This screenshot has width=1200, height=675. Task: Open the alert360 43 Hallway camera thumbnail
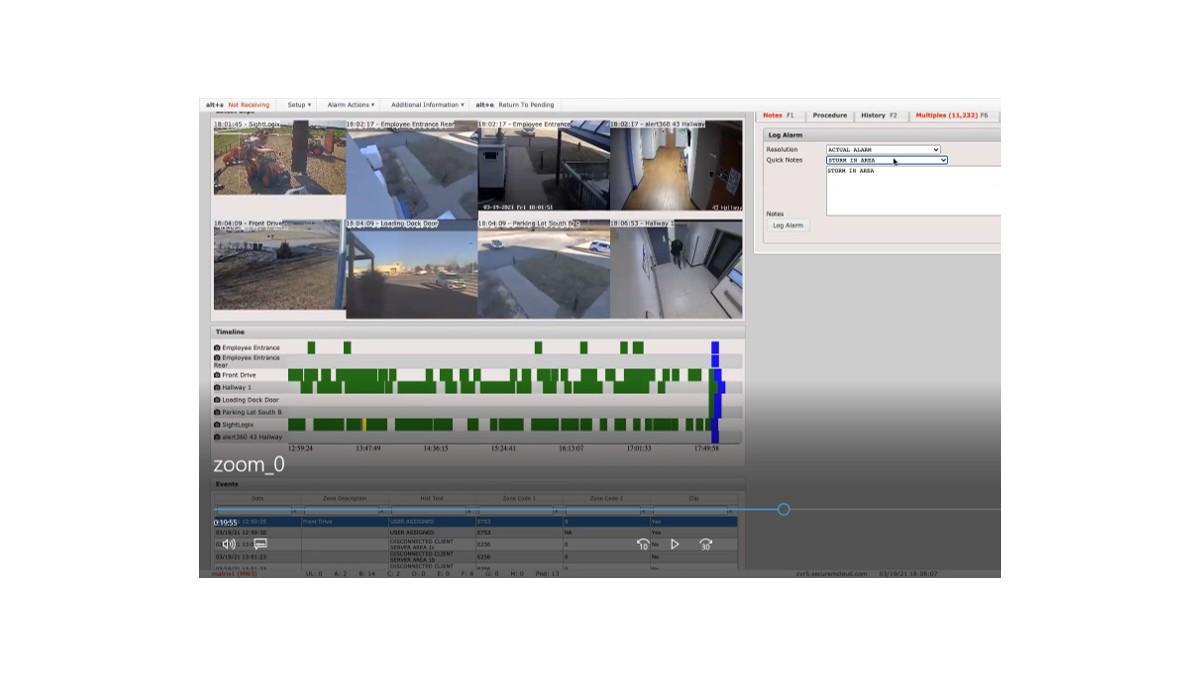pos(676,166)
